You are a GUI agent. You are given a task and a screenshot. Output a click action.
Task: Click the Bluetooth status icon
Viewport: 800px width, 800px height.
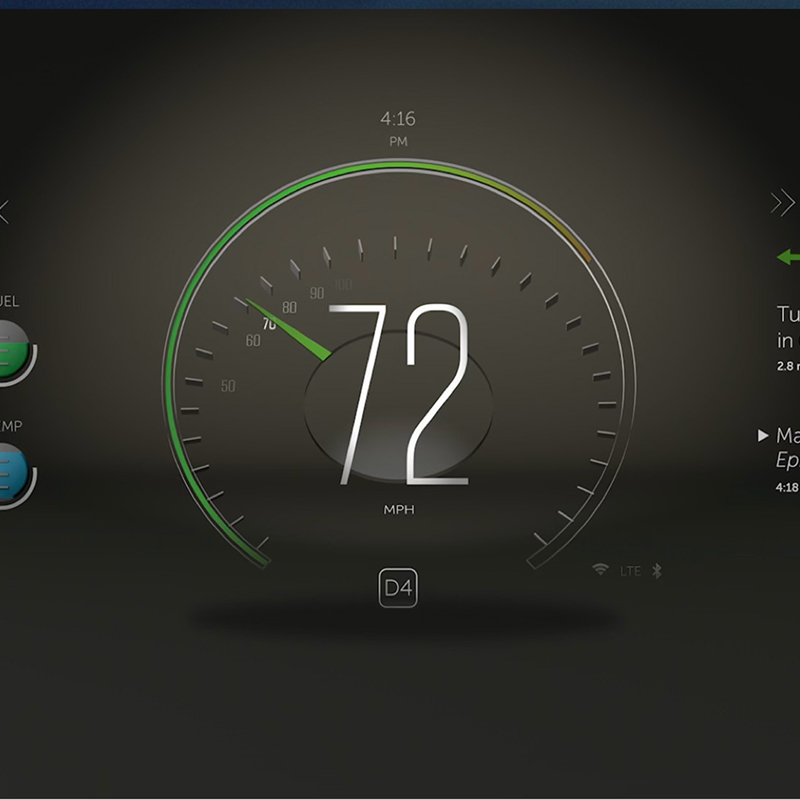pos(657,570)
